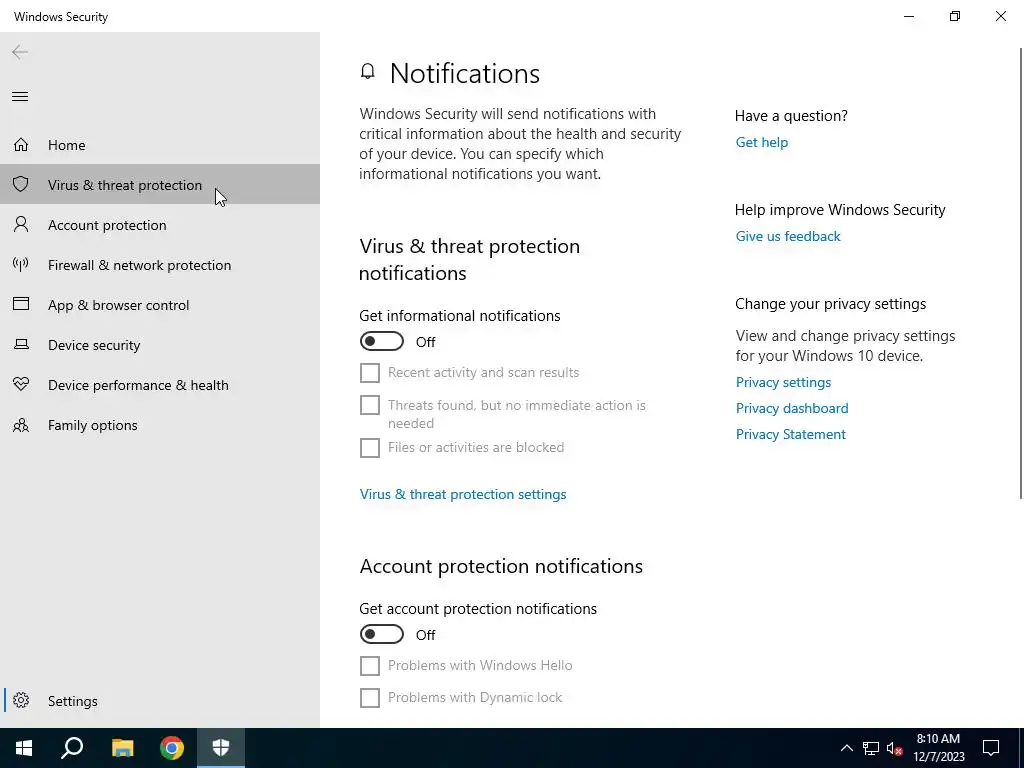Open the Windows Start menu
Screen dimensions: 1024x768
[x=24, y=748]
